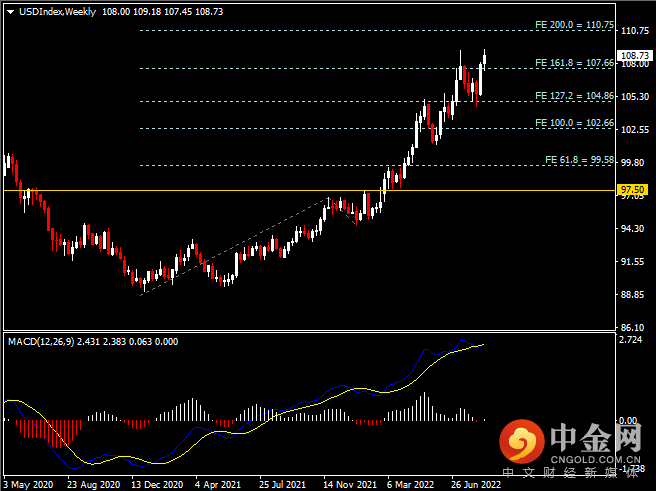Click the 88.85 price axis value
The image size is (656, 491).
point(633,294)
